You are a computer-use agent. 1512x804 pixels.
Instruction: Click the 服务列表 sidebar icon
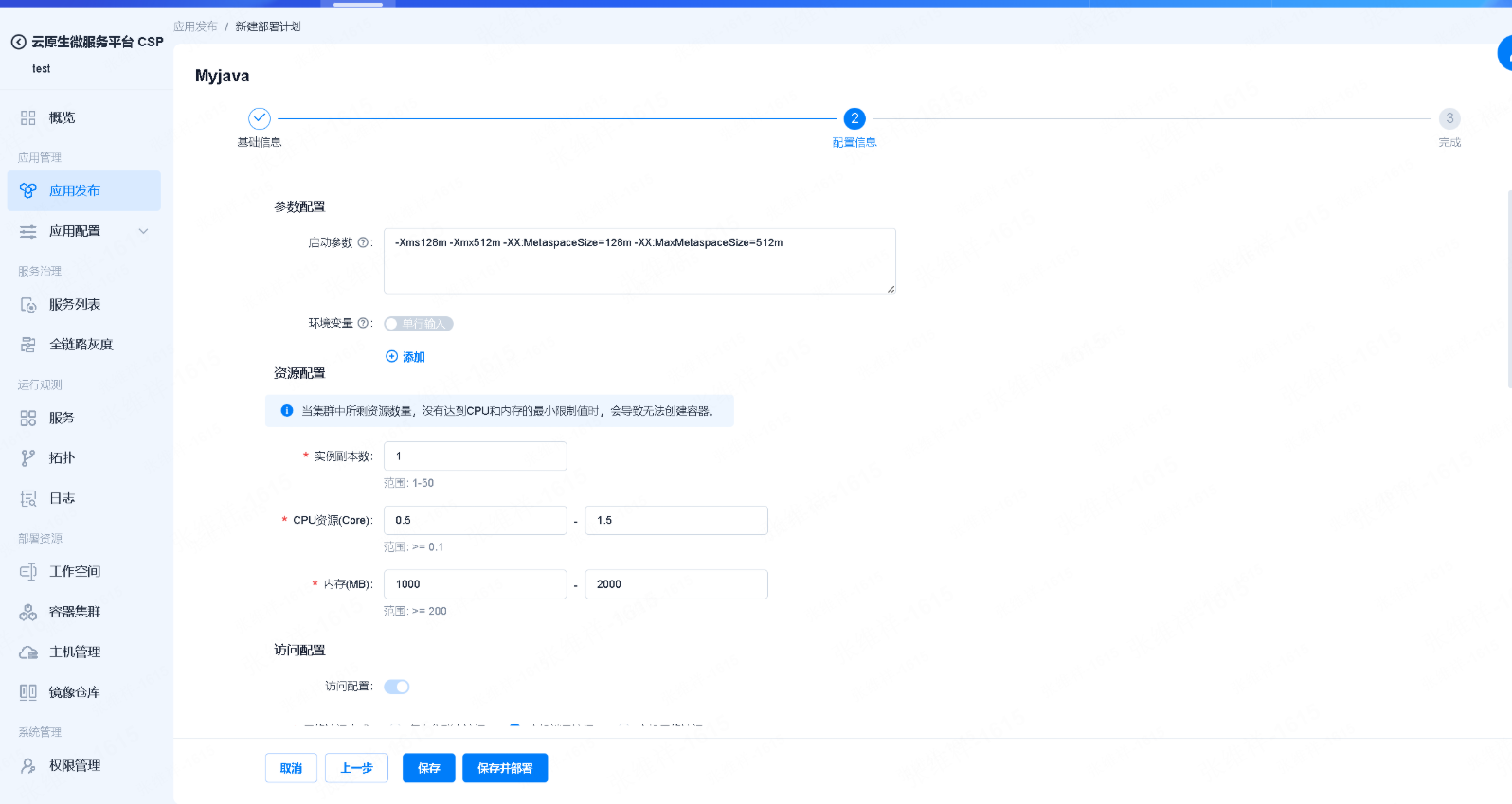point(28,305)
